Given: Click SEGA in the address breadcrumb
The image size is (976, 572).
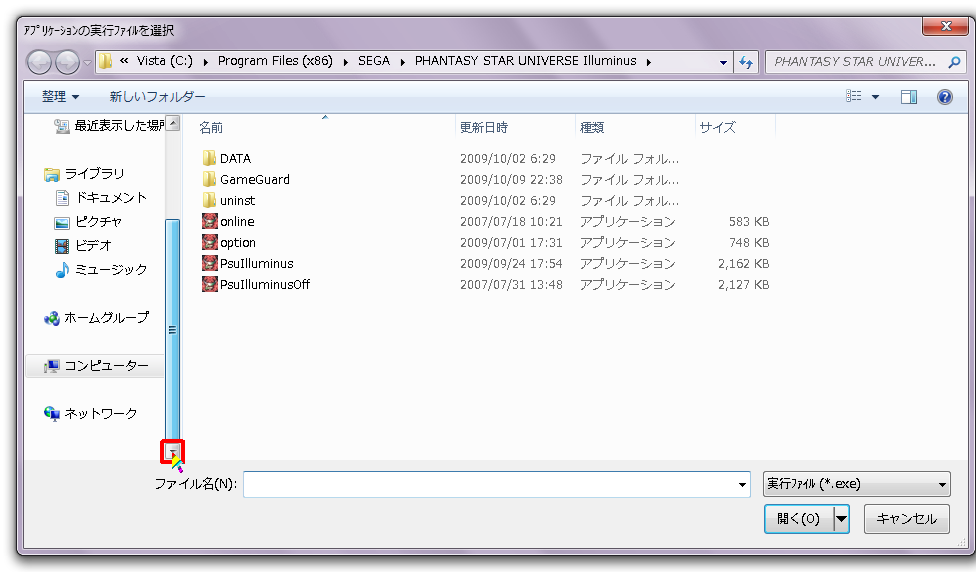Looking at the screenshot, I should click(x=373, y=61).
